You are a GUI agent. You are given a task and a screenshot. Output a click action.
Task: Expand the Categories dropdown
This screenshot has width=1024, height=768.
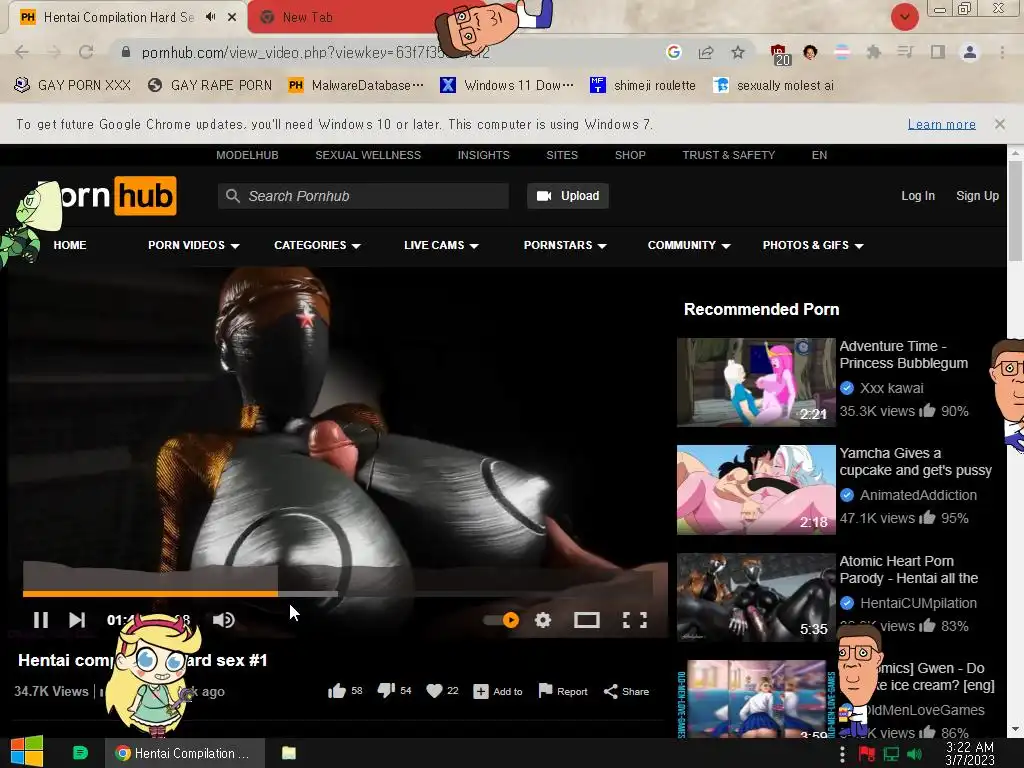[317, 246]
